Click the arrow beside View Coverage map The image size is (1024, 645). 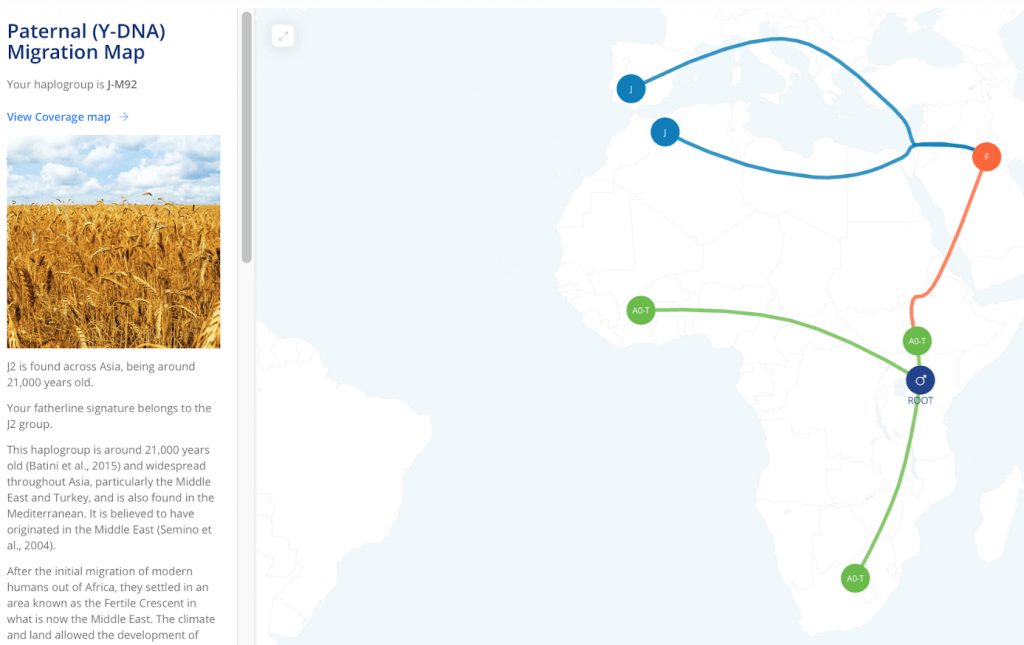point(124,117)
